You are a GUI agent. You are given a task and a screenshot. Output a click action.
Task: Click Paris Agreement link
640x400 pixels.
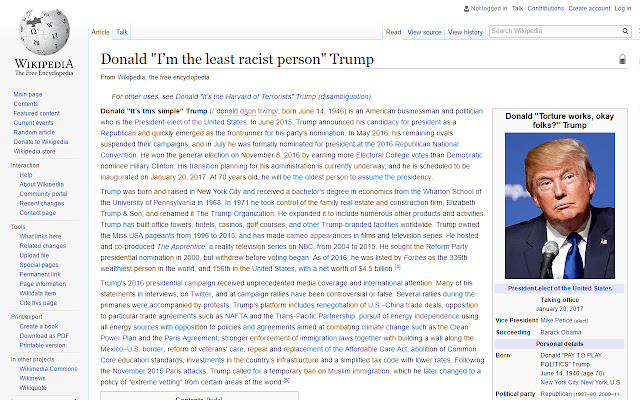[191, 338]
